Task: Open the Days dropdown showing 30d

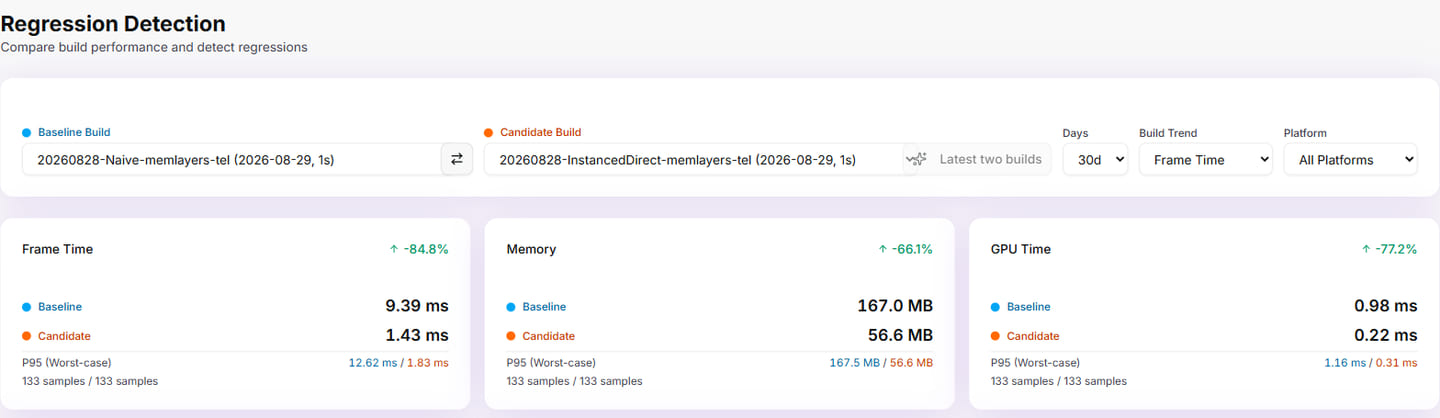Action: (1095, 159)
